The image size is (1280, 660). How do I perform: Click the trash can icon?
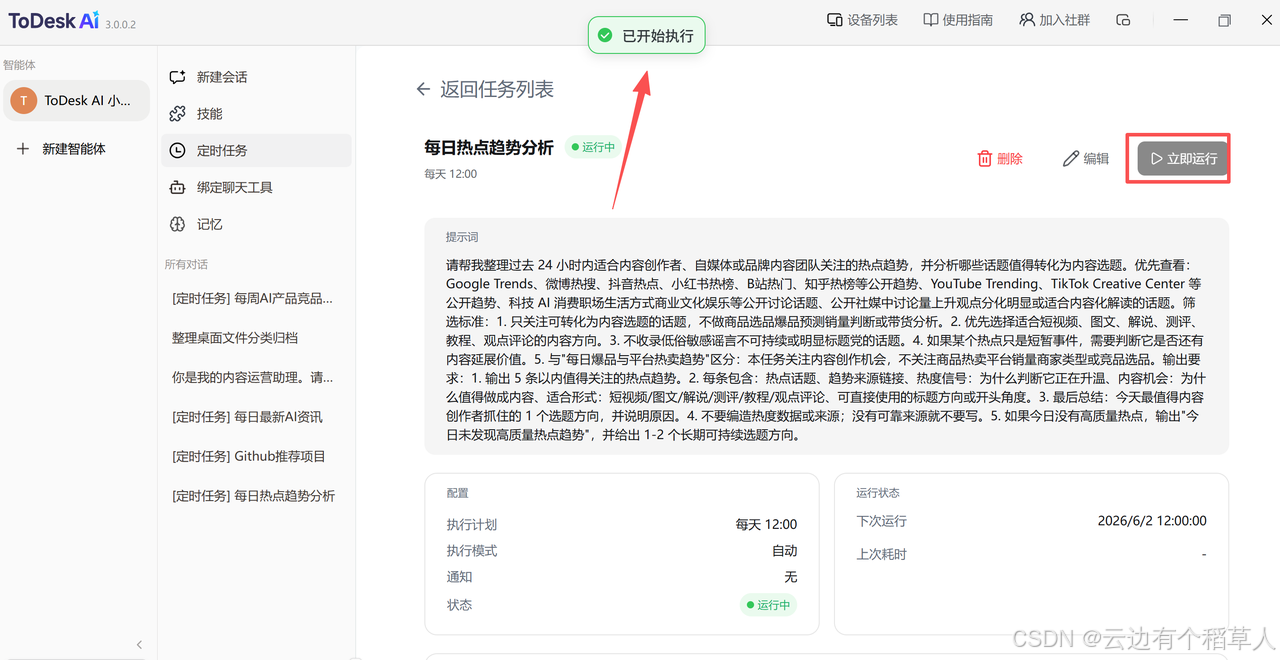pyautogui.click(x=985, y=158)
